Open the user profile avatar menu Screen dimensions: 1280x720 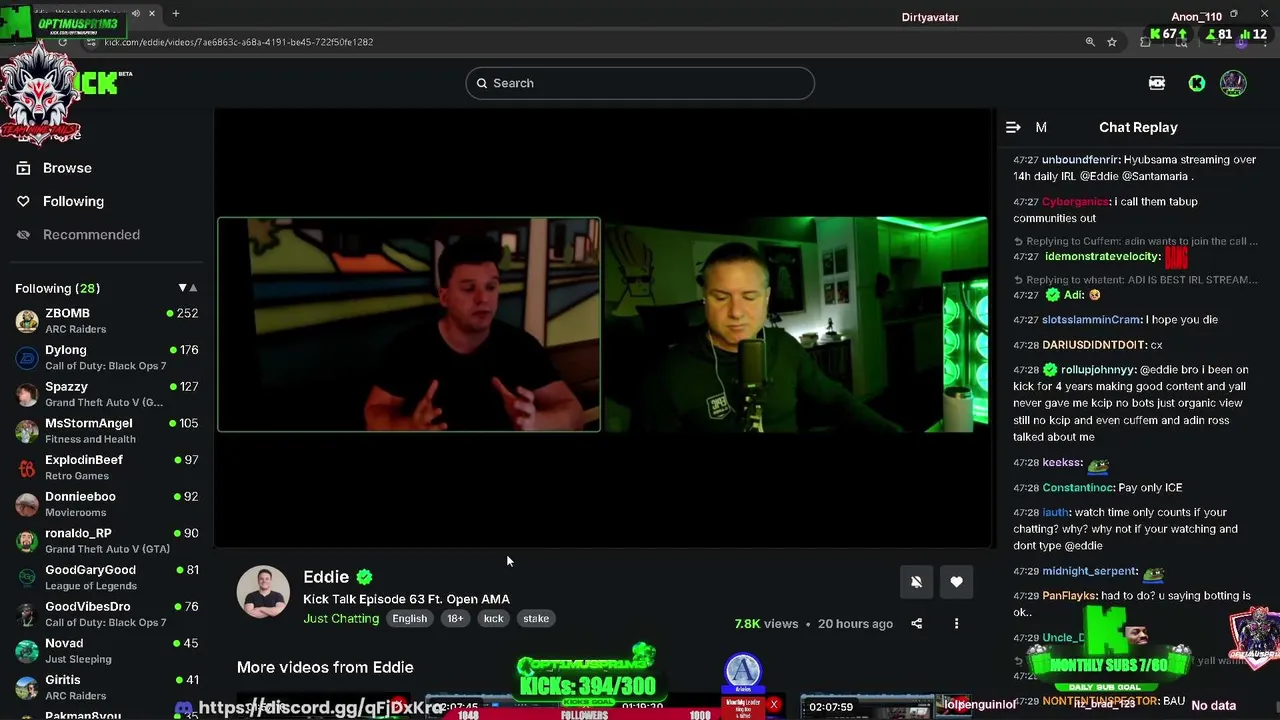click(x=1233, y=83)
